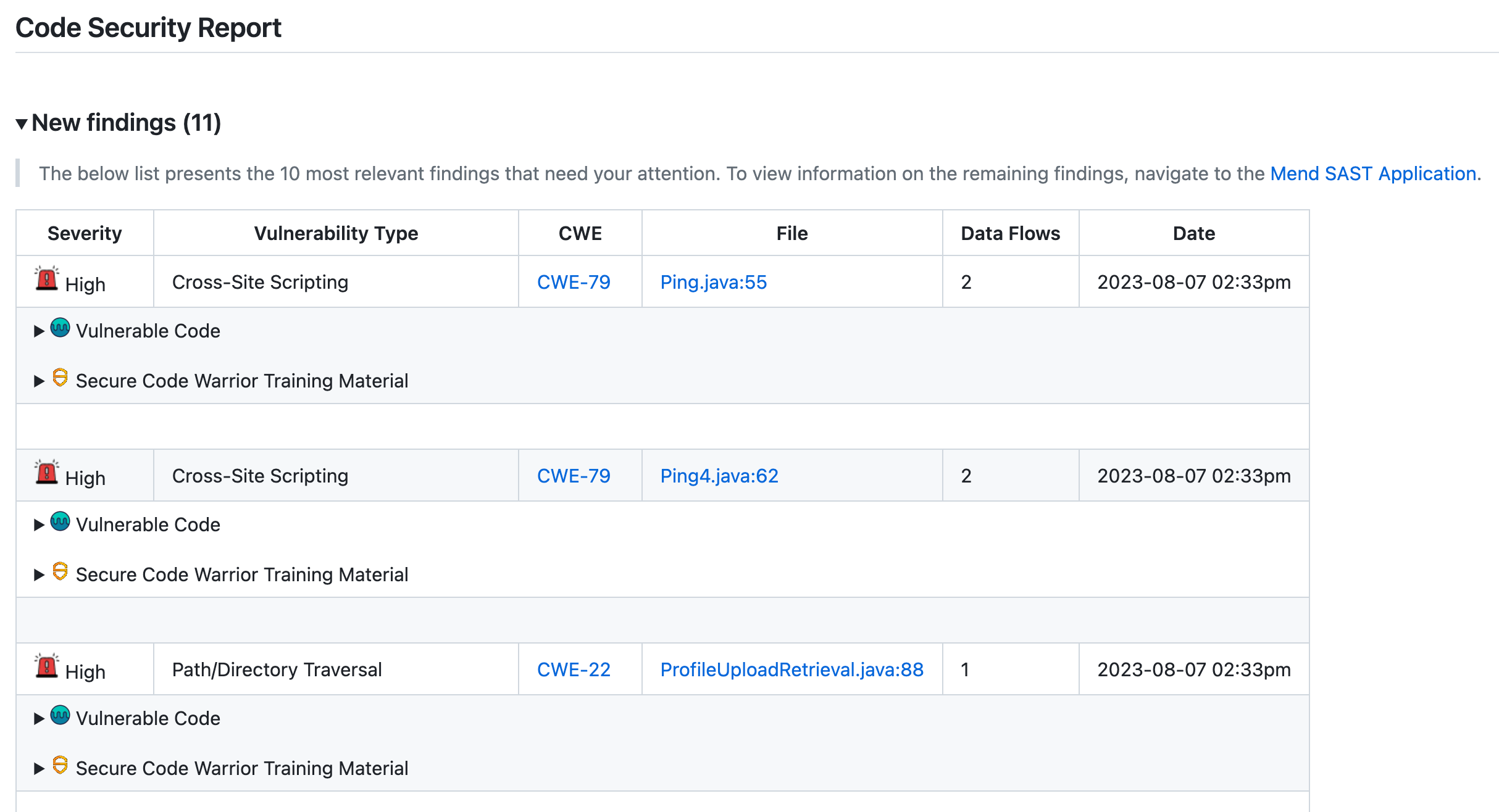Open the Ping4.java:62 file link

click(x=719, y=476)
